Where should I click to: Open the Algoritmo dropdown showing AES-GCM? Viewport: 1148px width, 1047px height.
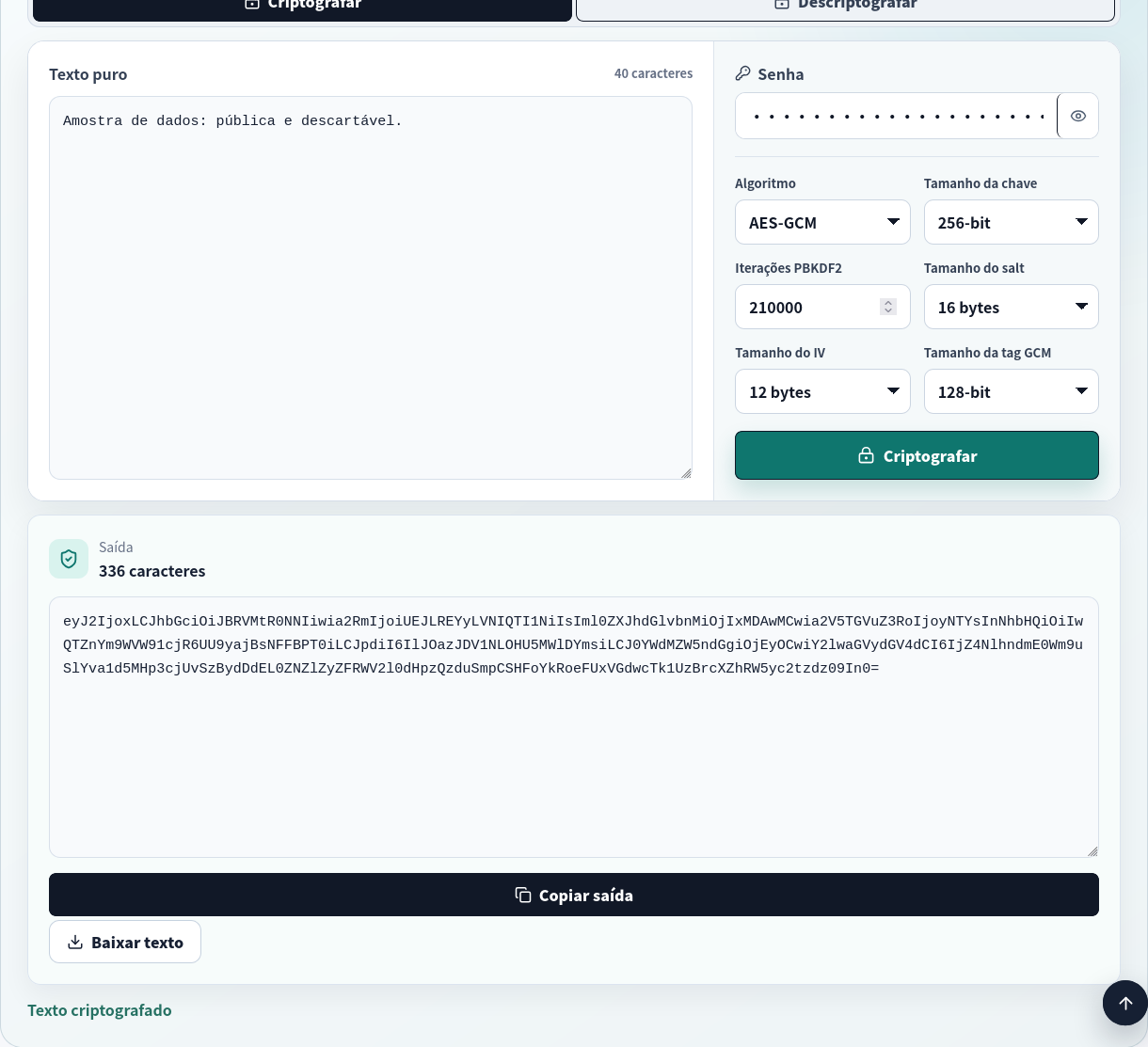click(822, 222)
